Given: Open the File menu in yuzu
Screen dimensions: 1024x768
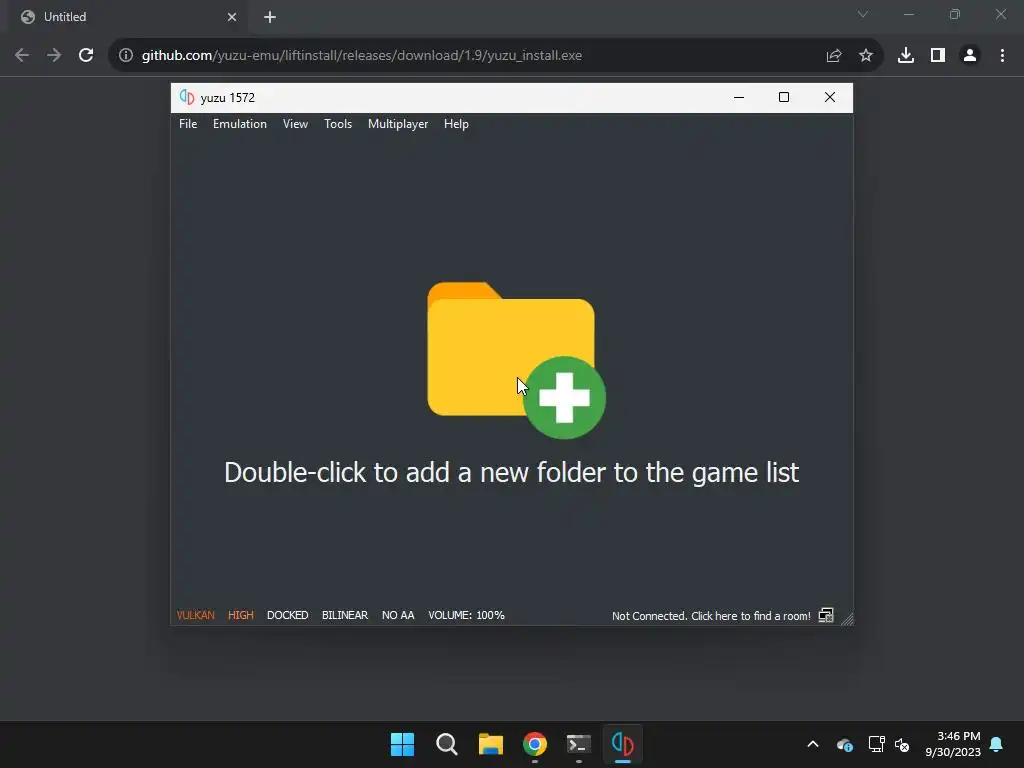Looking at the screenshot, I should [x=188, y=124].
